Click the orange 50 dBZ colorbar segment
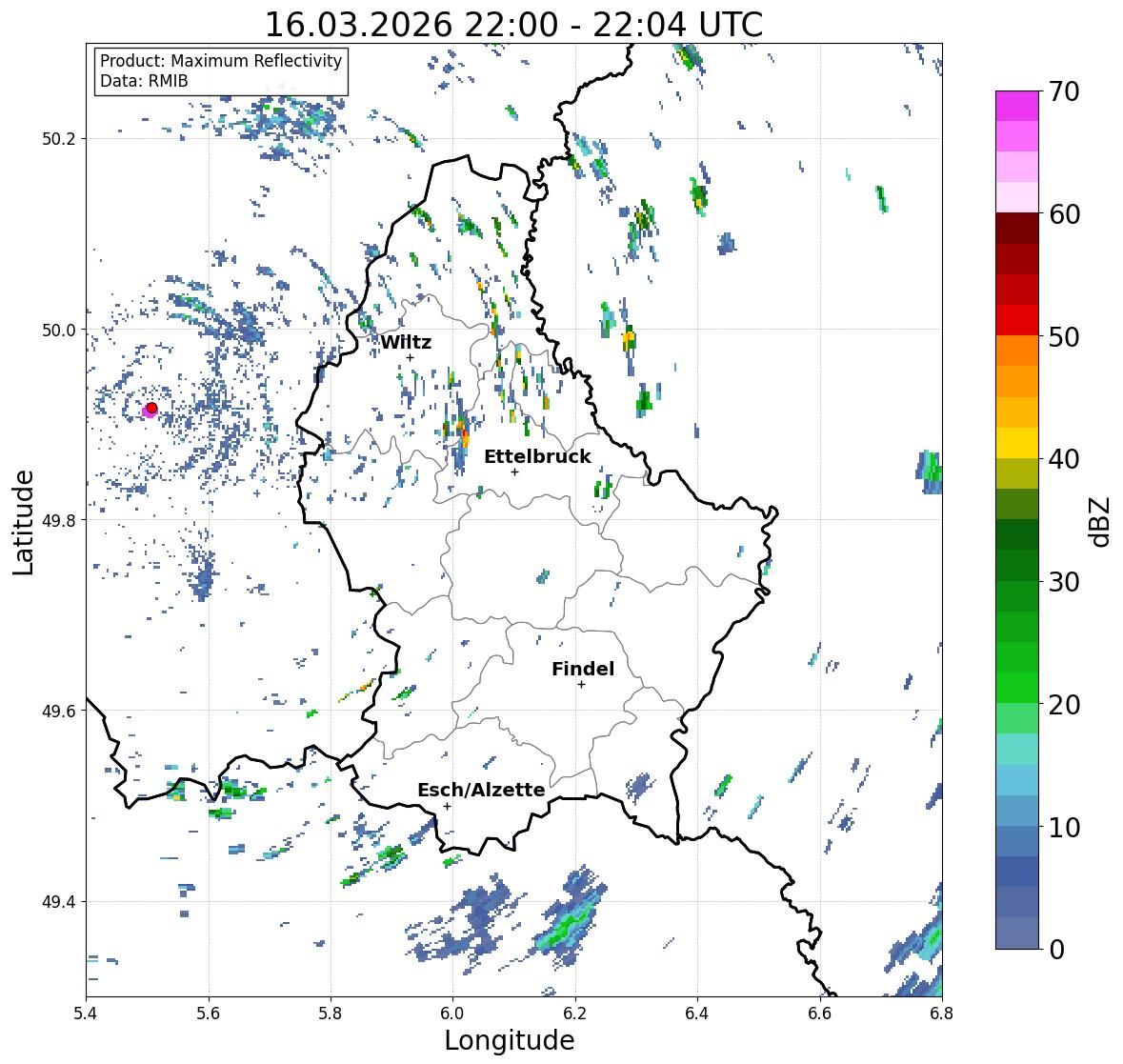Viewport: 1123px width, 1064px height. pos(1017,351)
